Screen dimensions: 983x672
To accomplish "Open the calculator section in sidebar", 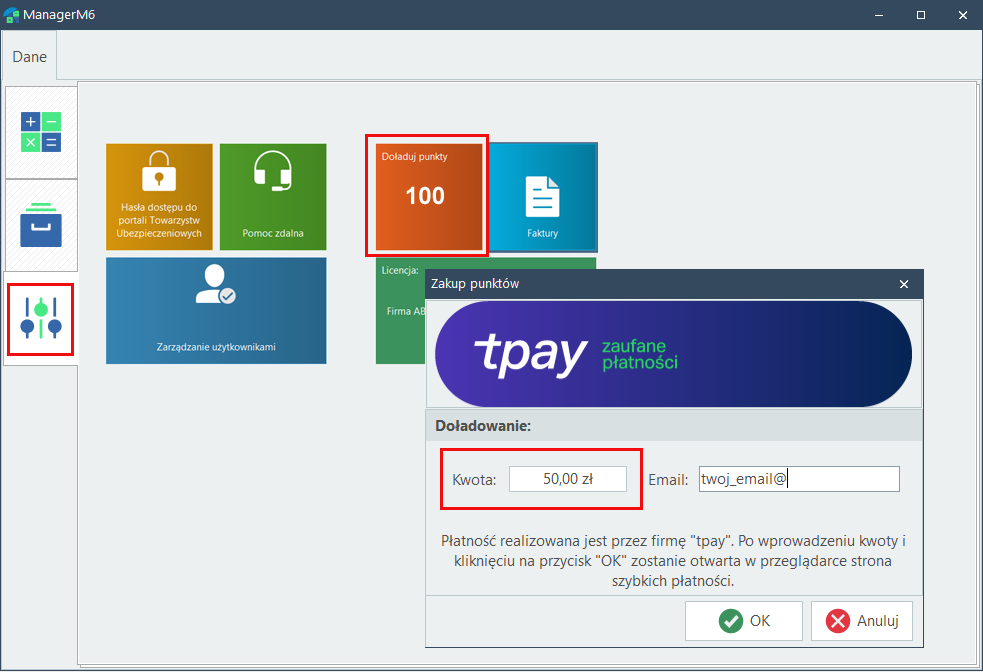I will [x=41, y=132].
